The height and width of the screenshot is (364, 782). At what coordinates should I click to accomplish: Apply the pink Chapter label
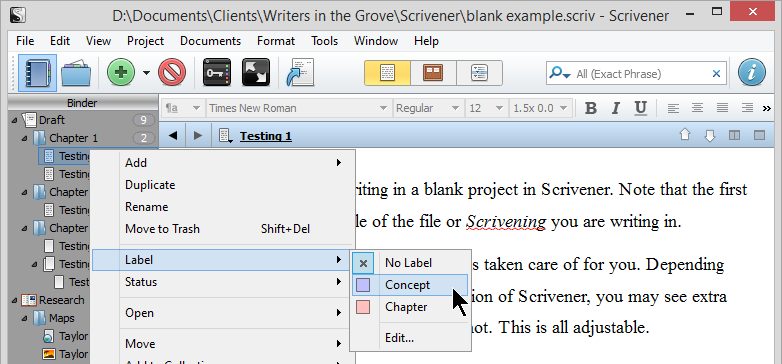(410, 307)
